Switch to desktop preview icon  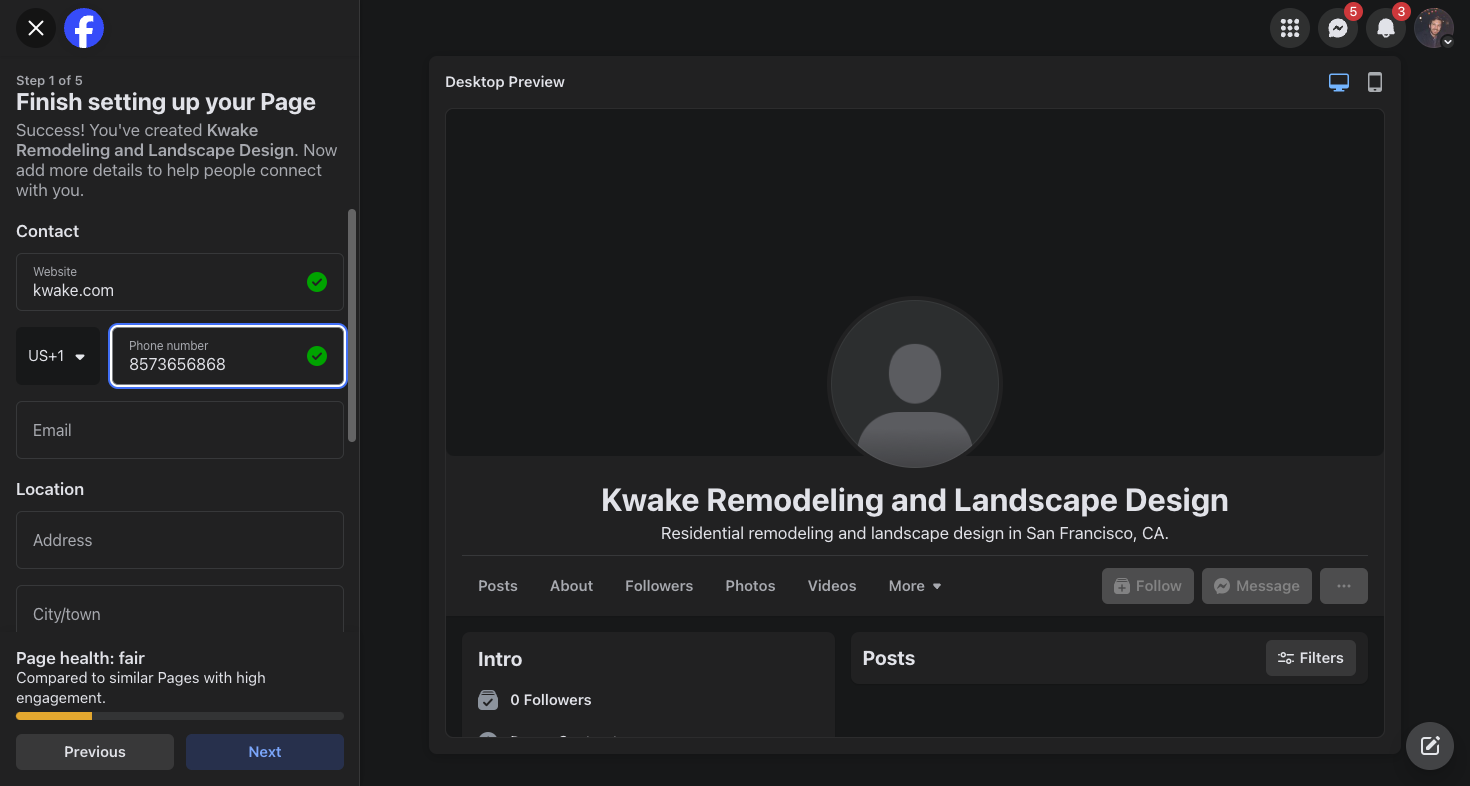1339,82
